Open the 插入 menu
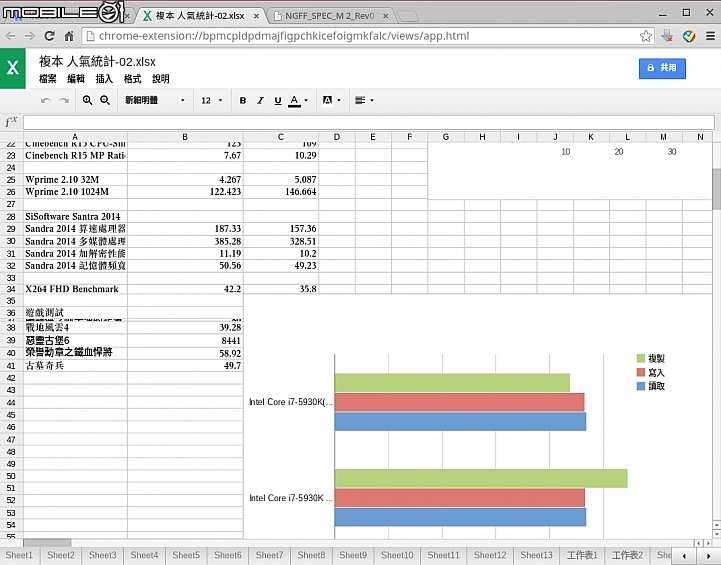721x565 pixels. tap(104, 79)
